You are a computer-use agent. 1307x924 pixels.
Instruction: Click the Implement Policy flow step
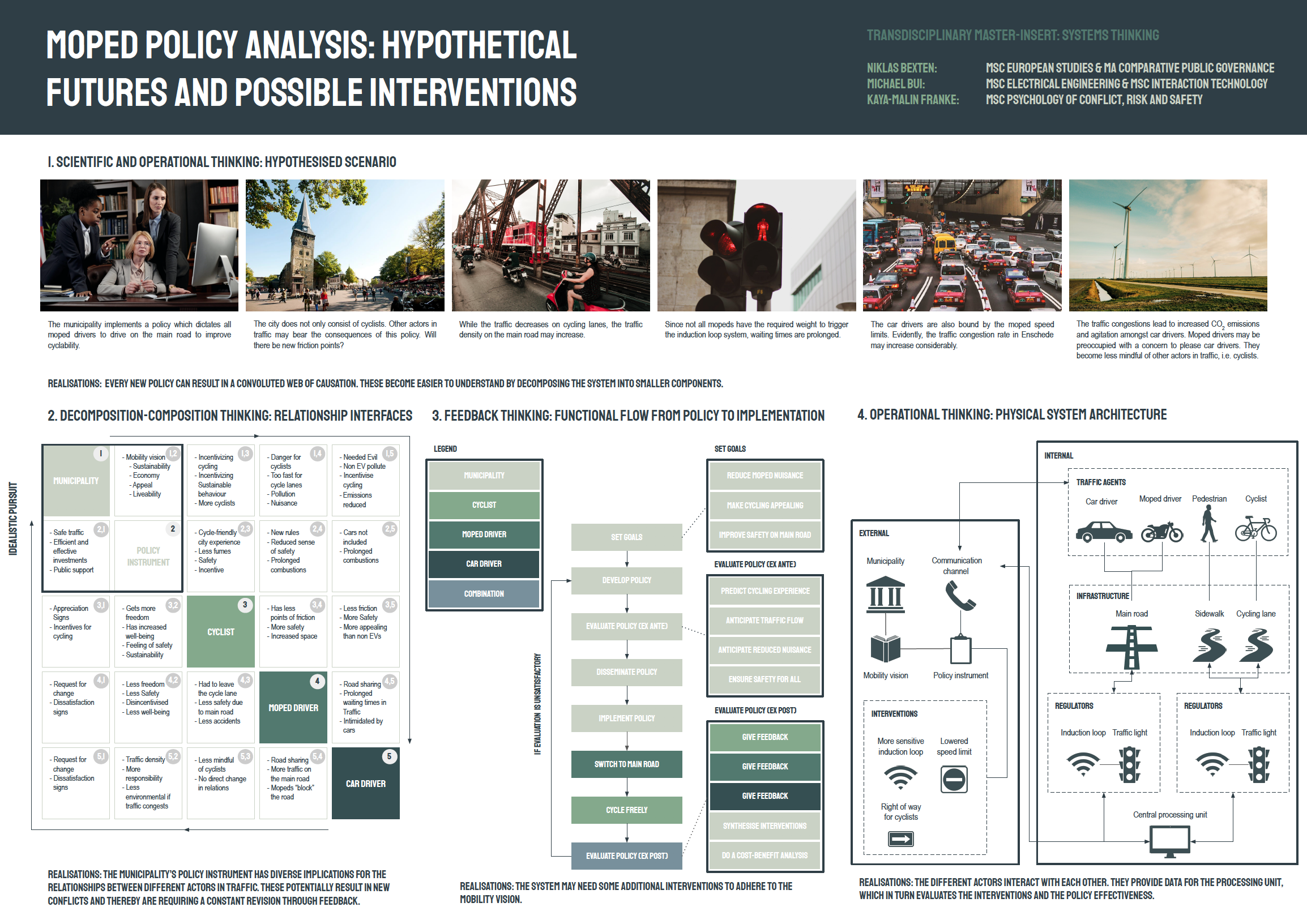click(627, 718)
